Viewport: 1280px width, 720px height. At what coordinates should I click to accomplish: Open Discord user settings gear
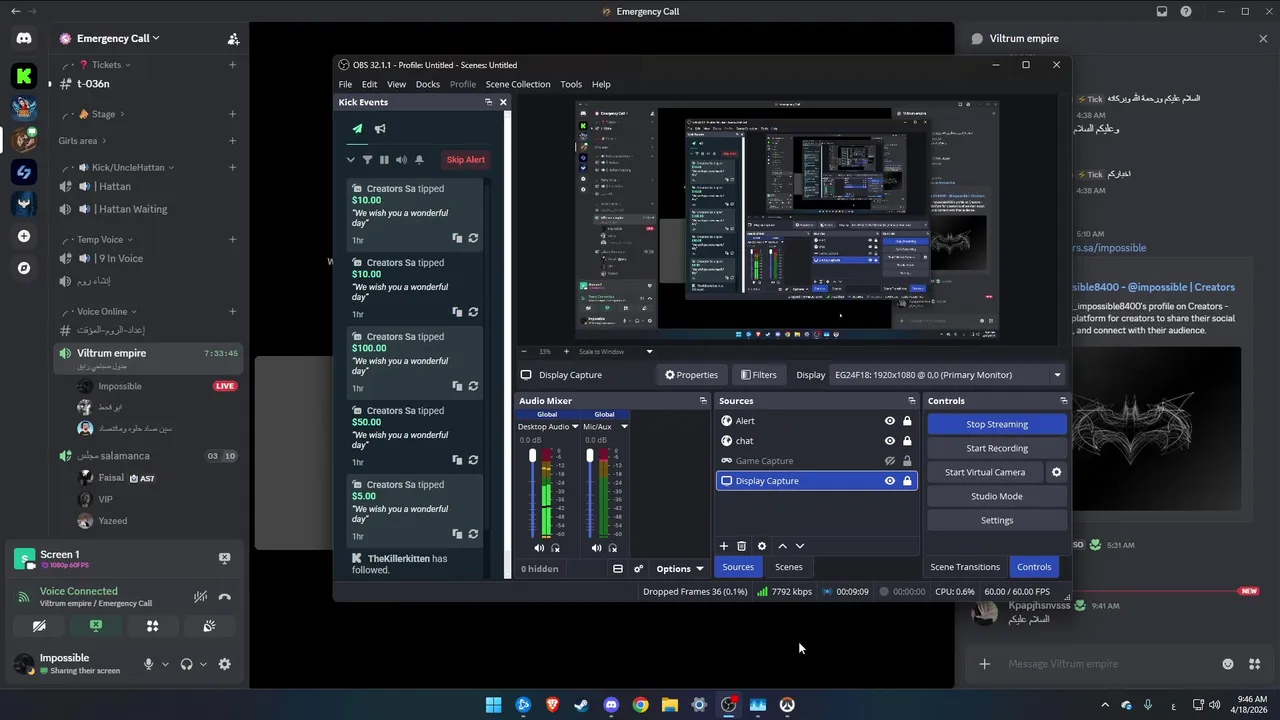(224, 664)
